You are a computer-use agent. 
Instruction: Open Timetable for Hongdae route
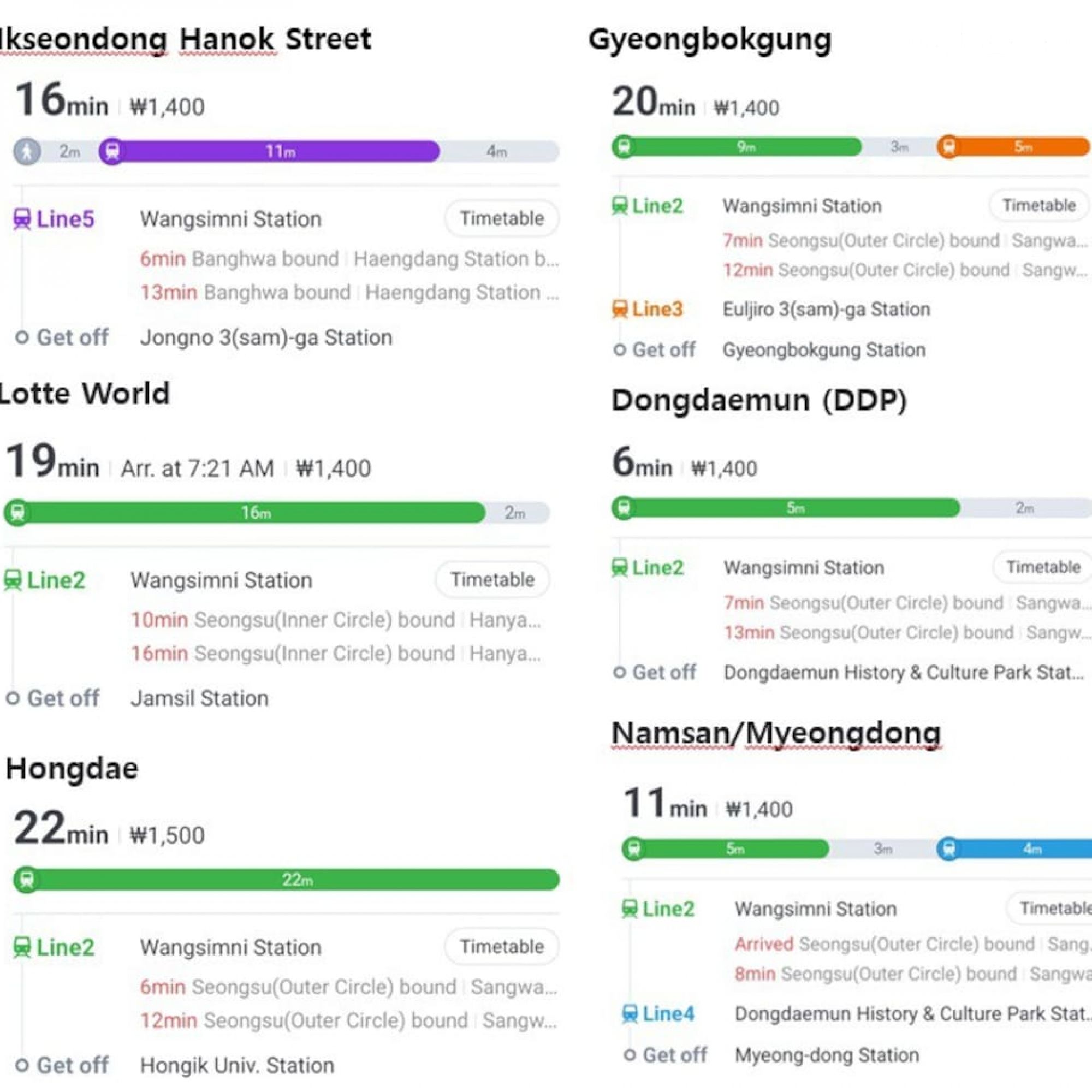[501, 946]
